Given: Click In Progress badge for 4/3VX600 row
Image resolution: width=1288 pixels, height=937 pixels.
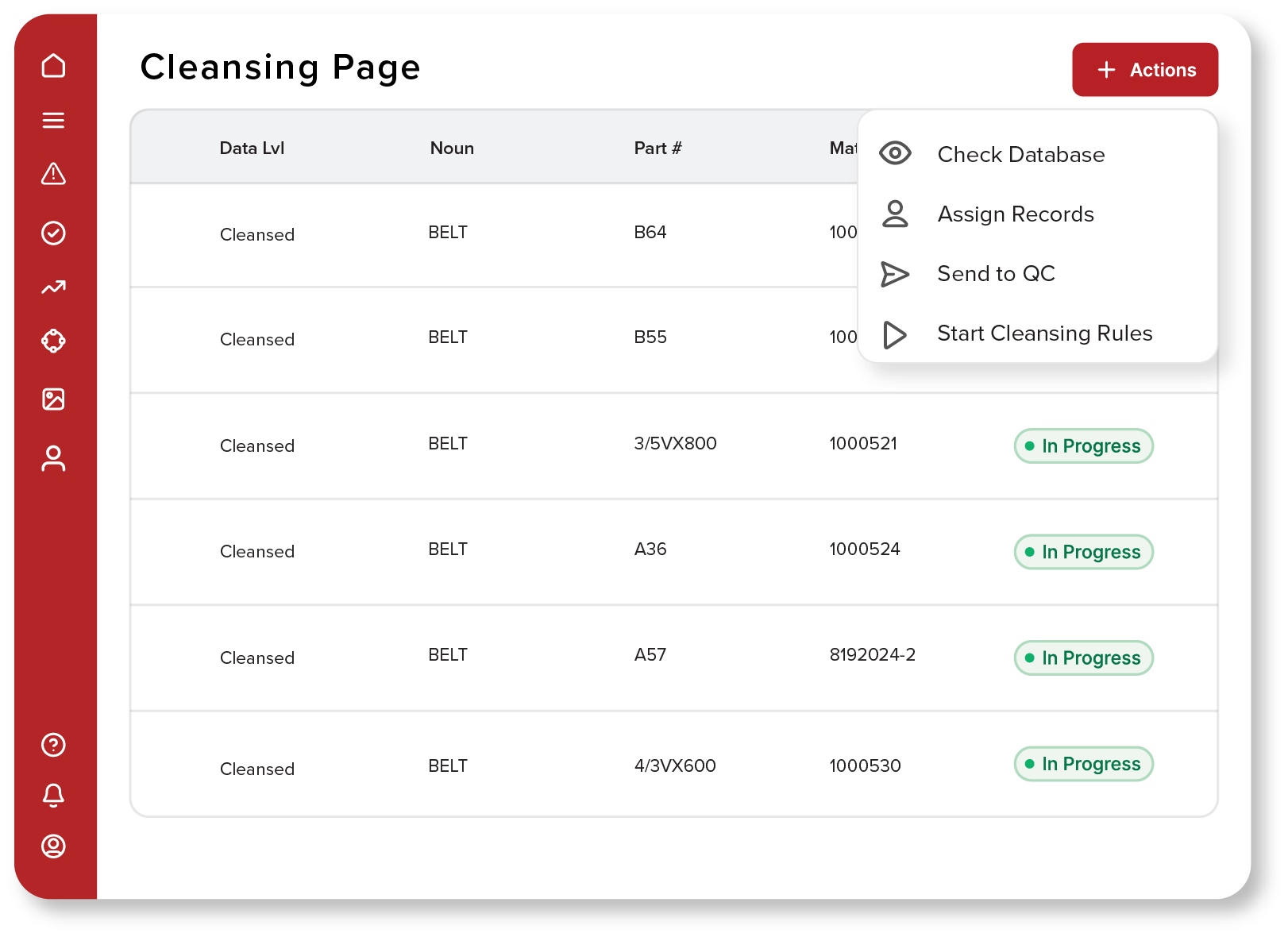Looking at the screenshot, I should 1083,764.
